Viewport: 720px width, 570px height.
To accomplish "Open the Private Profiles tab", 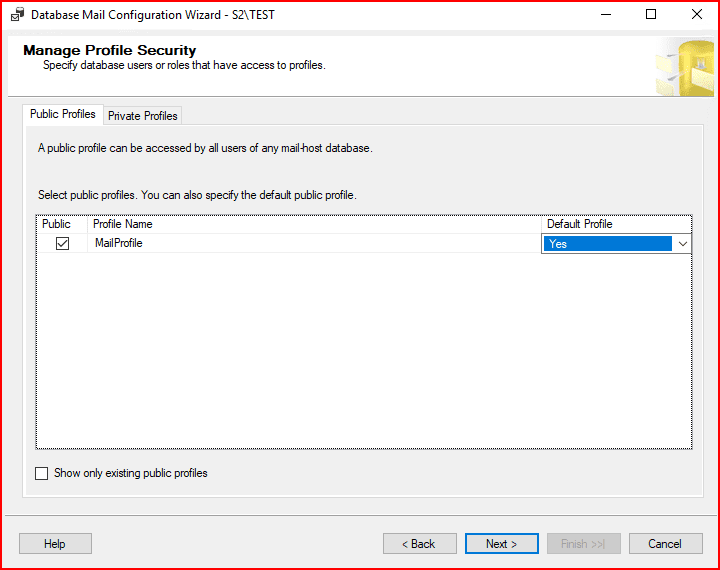I will [x=143, y=116].
